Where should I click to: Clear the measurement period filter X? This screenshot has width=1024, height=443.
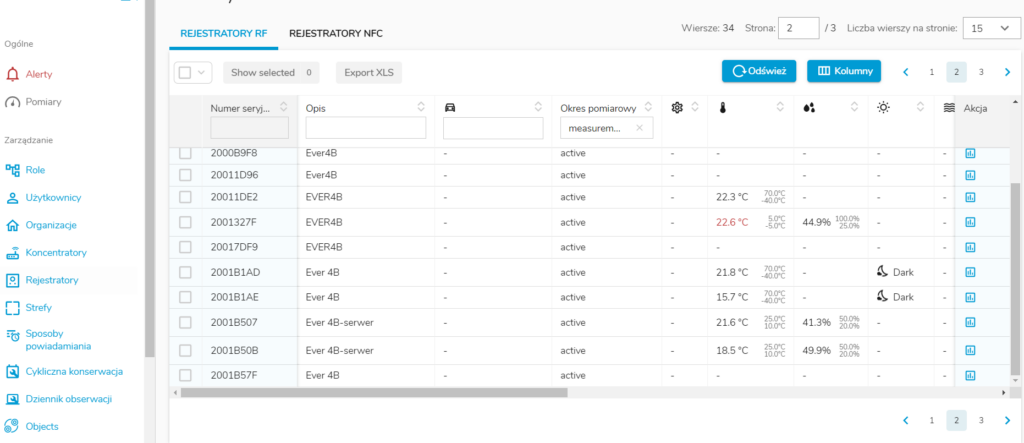pyautogui.click(x=639, y=128)
